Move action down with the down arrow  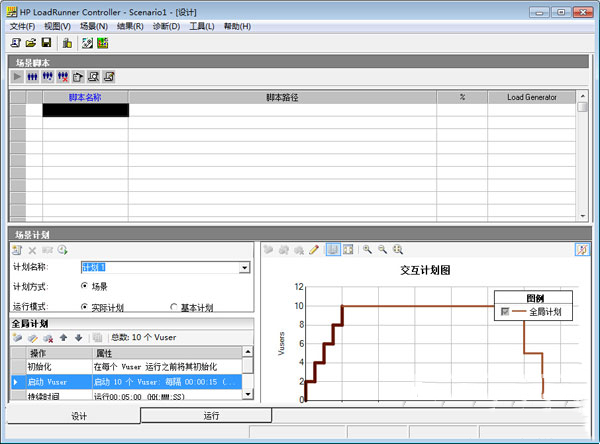(x=78, y=338)
